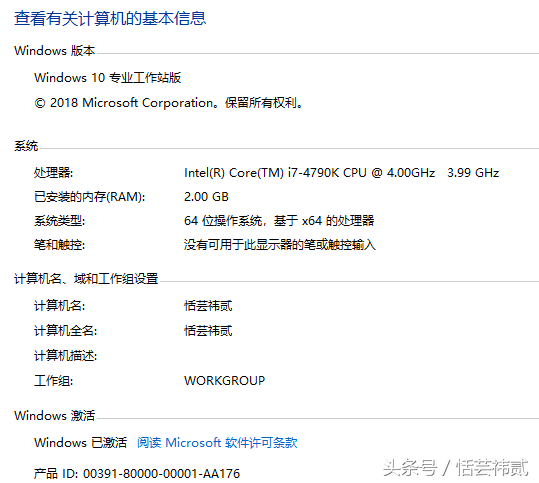Image resolution: width=539 pixels, height=483 pixels.
Task: Click the 计算机名、域和工作组设置 header
Action: [x=86, y=278]
